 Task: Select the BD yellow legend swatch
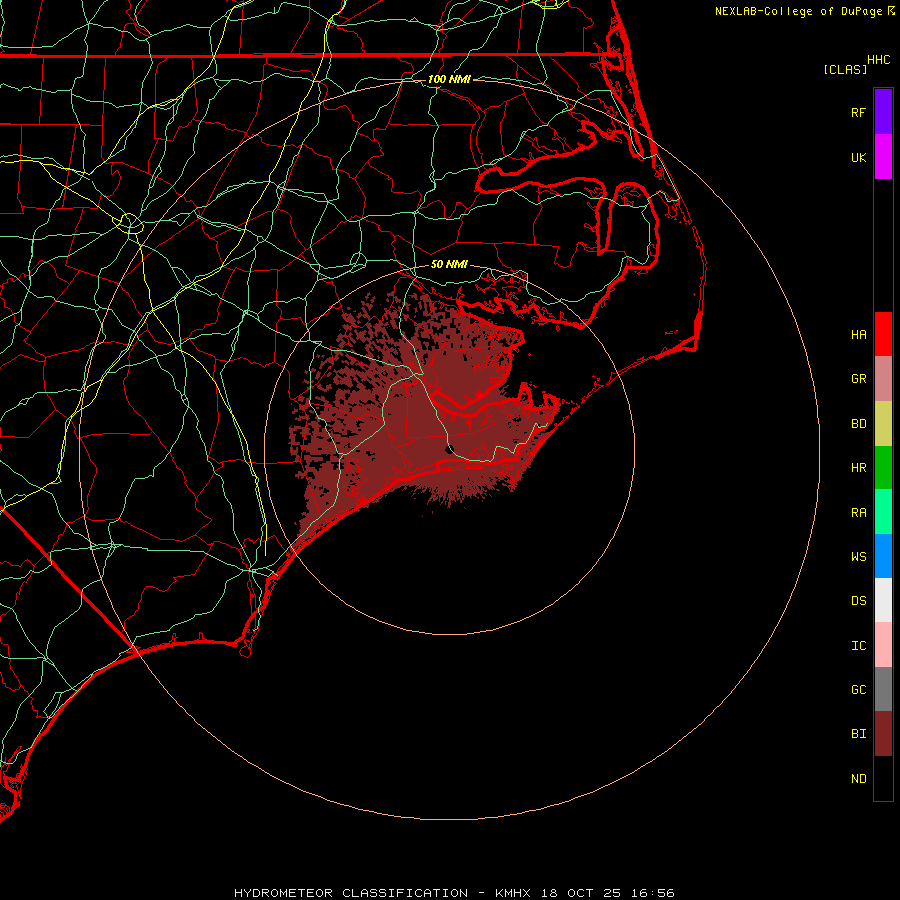883,424
